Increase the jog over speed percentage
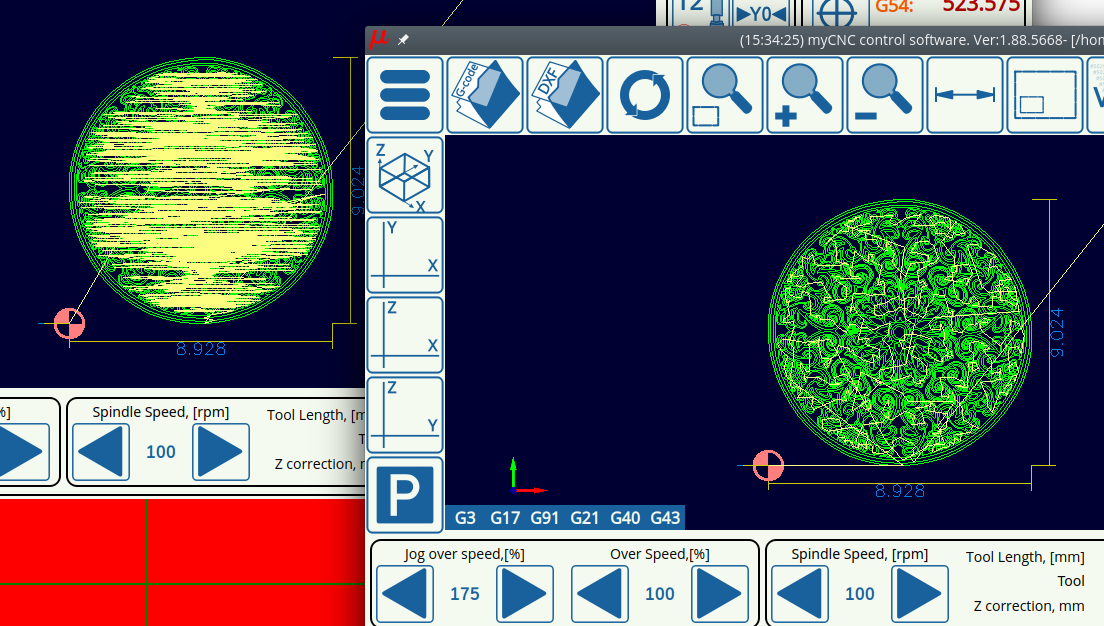The width and height of the screenshot is (1104, 626). 525,594
